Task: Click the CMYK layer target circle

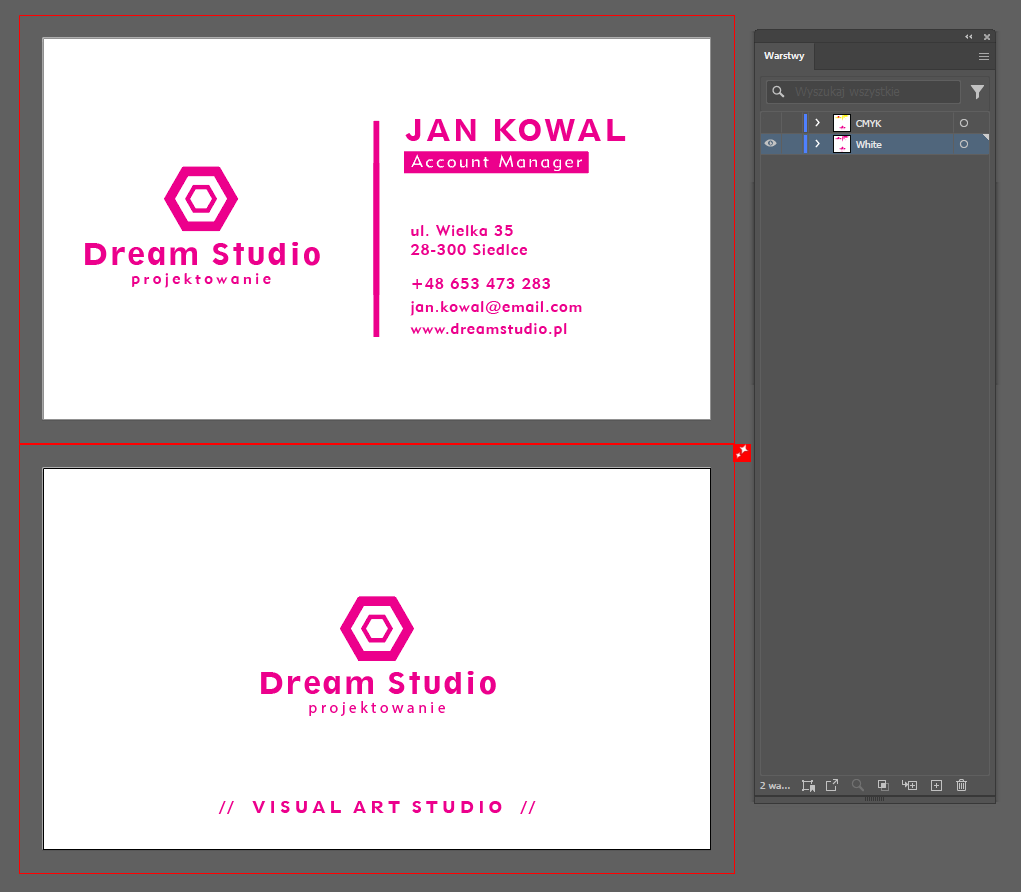Action: [x=964, y=123]
